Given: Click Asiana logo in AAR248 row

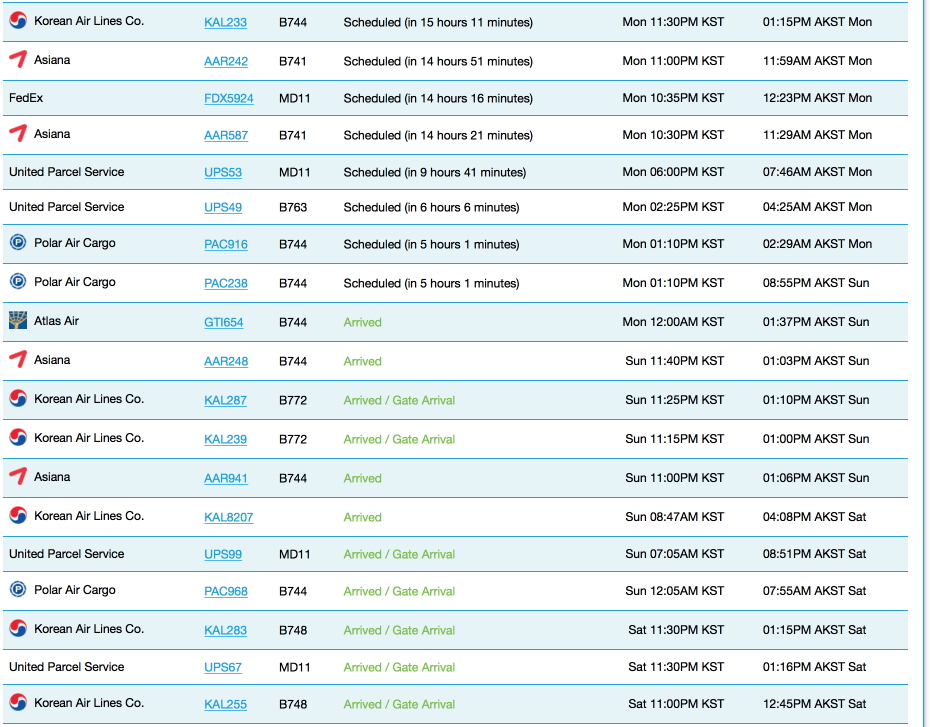Looking at the screenshot, I should (x=18, y=359).
